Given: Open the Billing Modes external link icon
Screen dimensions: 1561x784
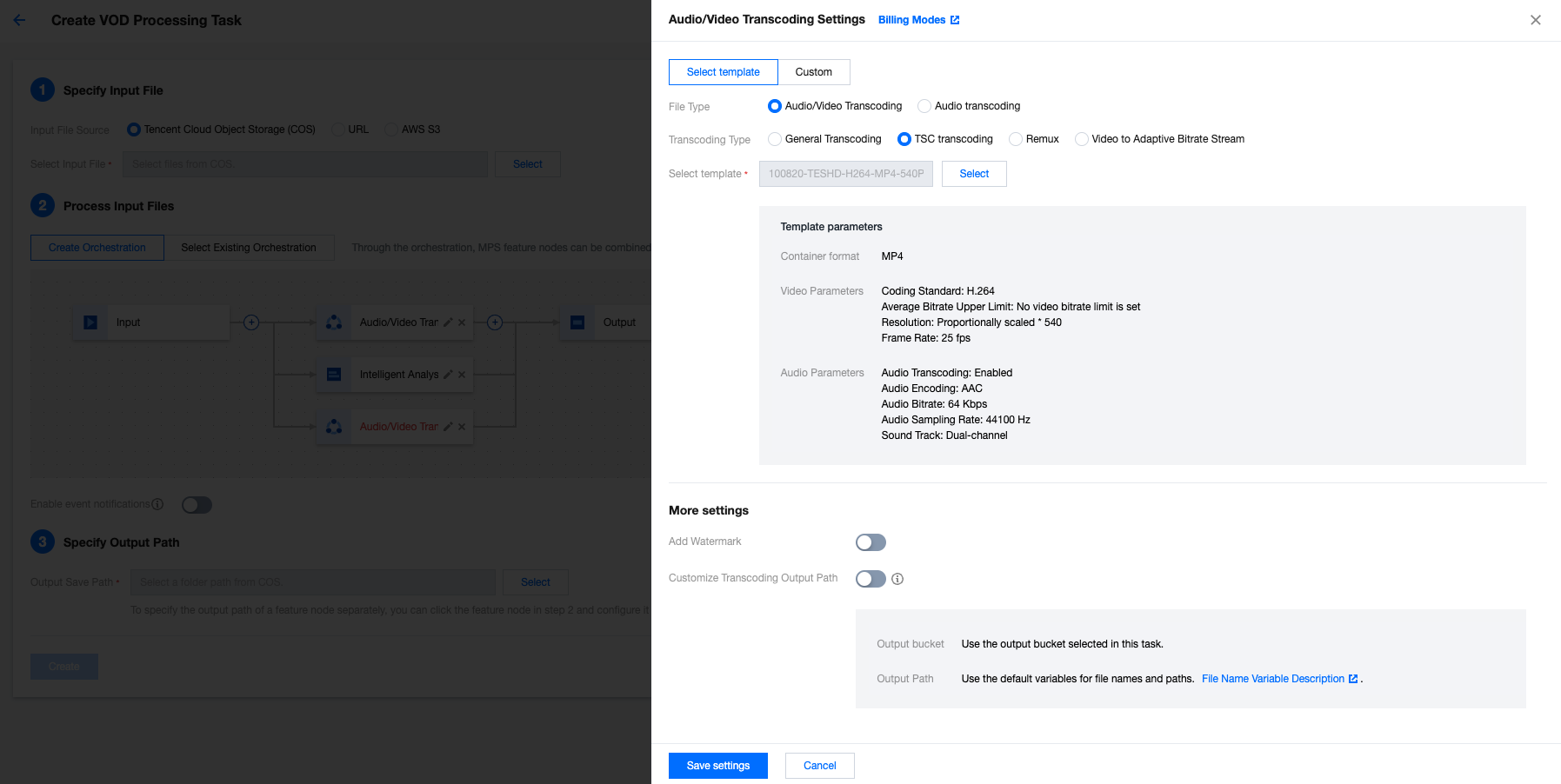Looking at the screenshot, I should 955,20.
